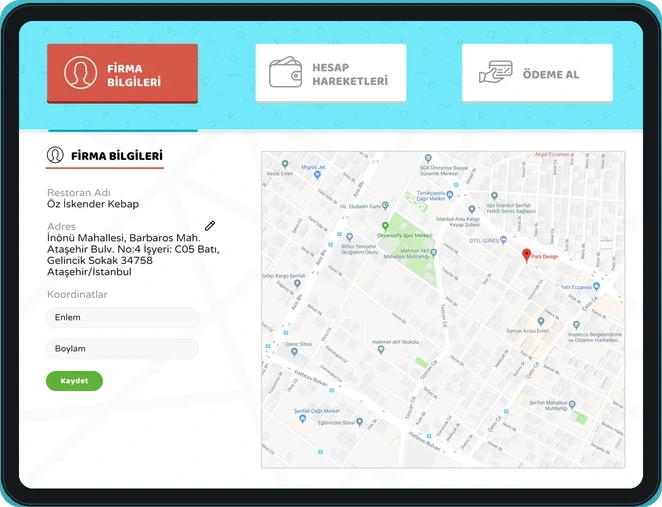This screenshot has height=507, width=662.
Task: Select the Bilfen Yenişehir İlköğretim Okulu marker
Action: click(x=349, y=237)
